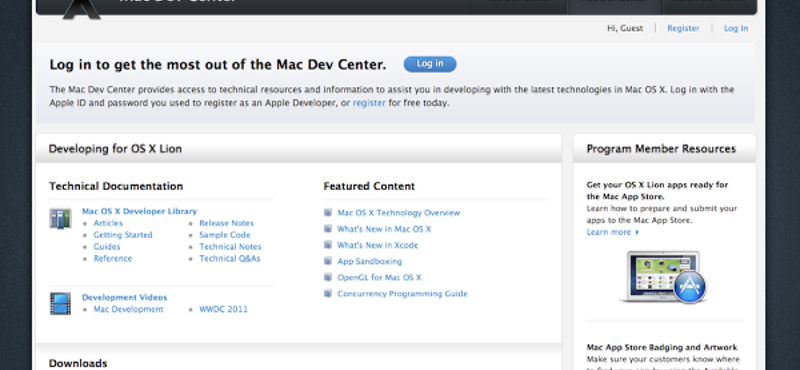Open the App Sandboxing link
This screenshot has width=800, height=370.
click(369, 261)
